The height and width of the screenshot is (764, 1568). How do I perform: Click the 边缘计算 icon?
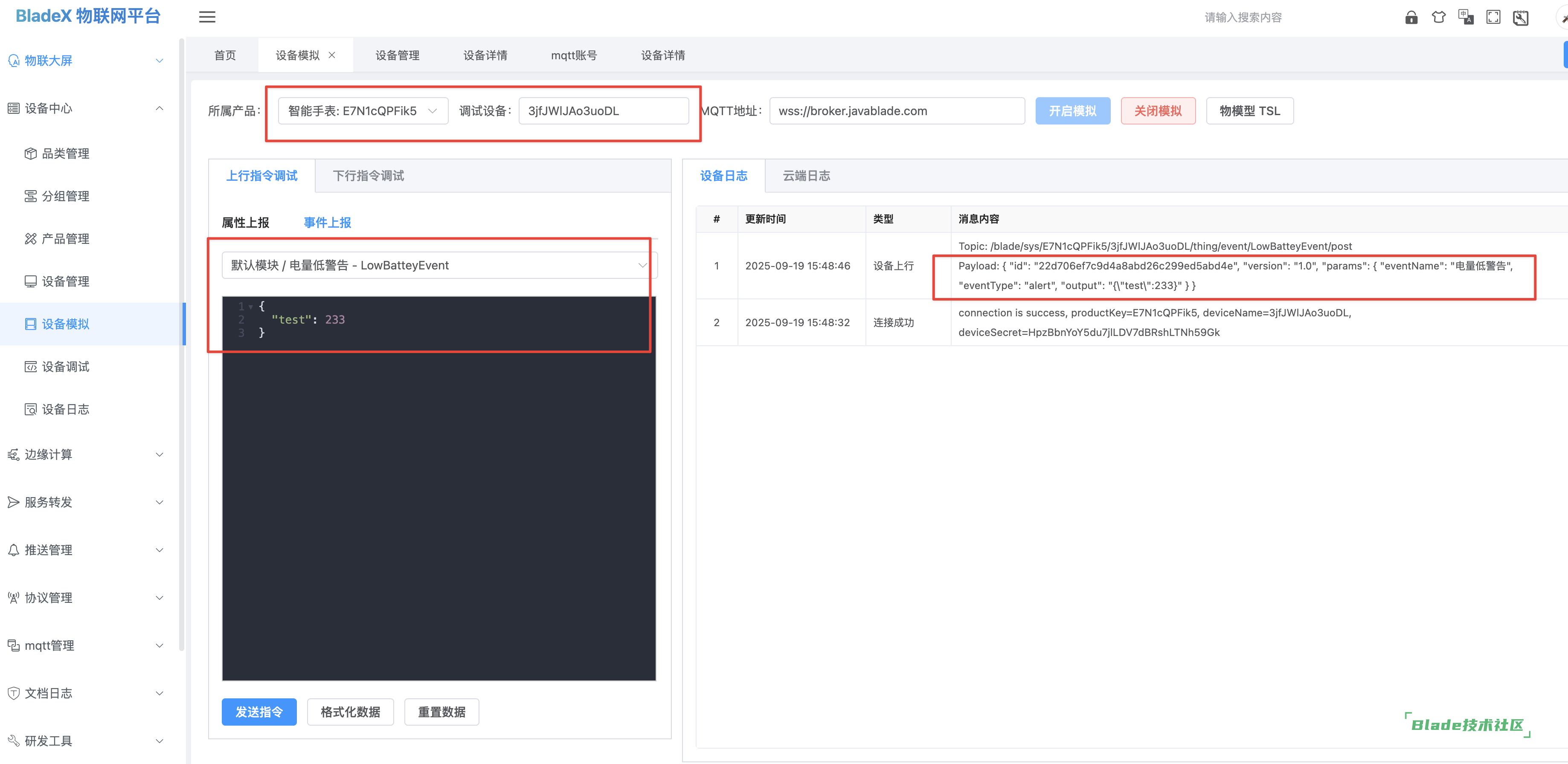[13, 454]
